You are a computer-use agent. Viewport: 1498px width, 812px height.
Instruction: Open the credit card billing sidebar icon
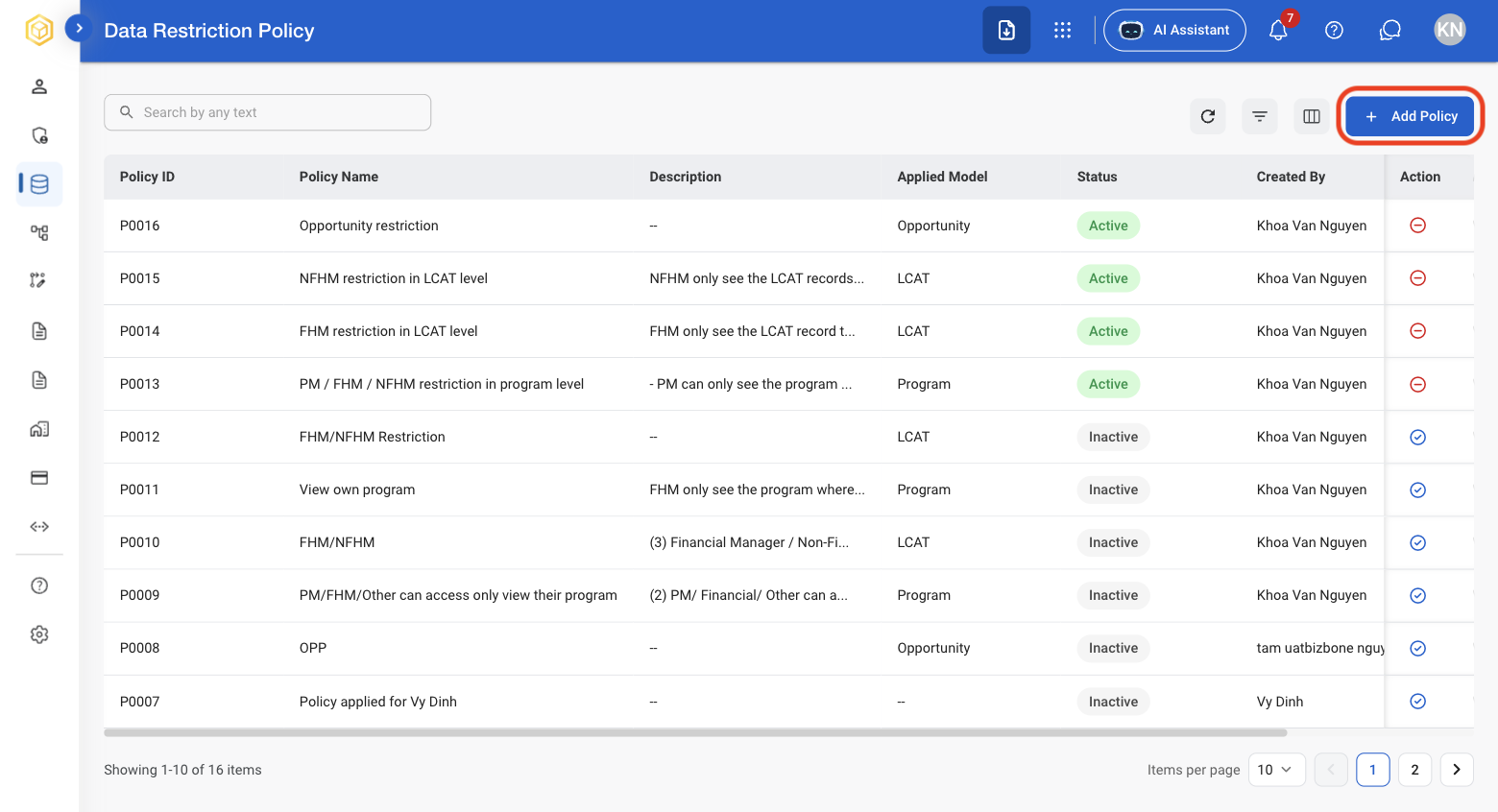(x=39, y=478)
